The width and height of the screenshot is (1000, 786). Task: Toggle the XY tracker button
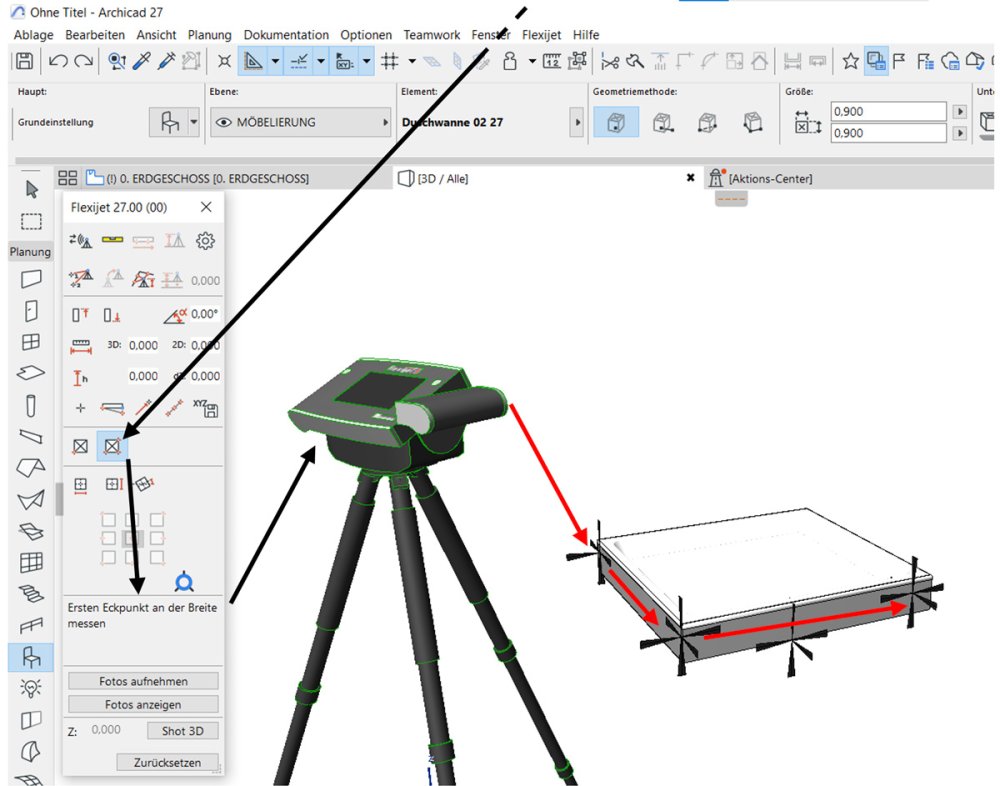coord(344,61)
